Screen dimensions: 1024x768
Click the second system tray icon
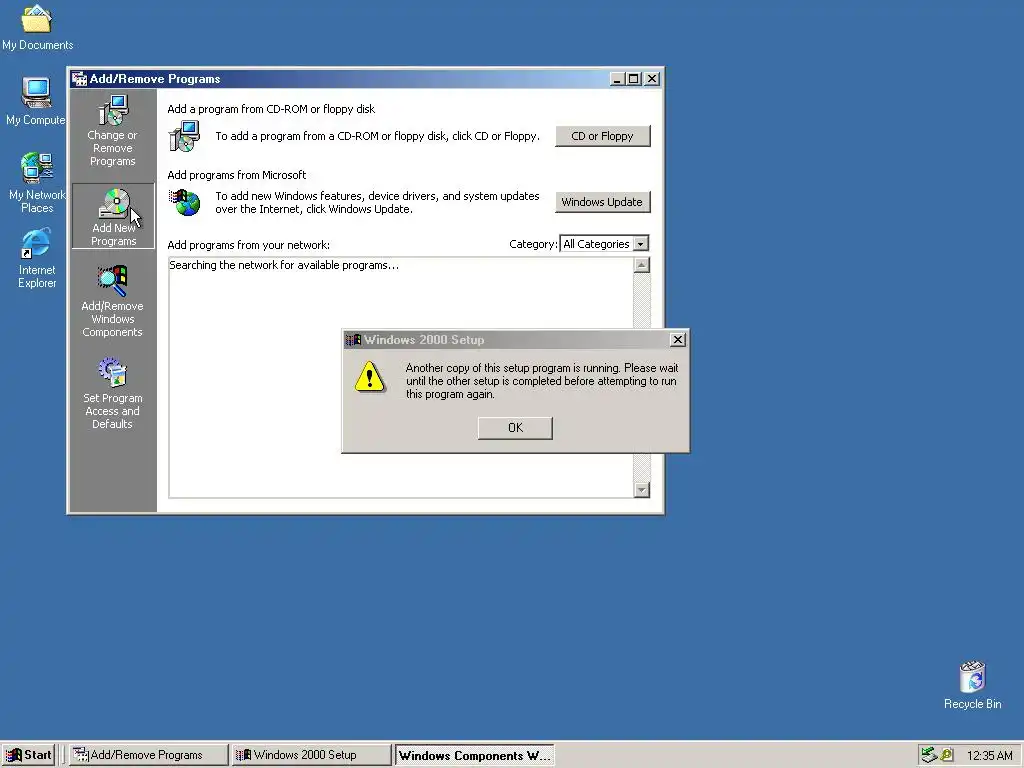coord(947,755)
